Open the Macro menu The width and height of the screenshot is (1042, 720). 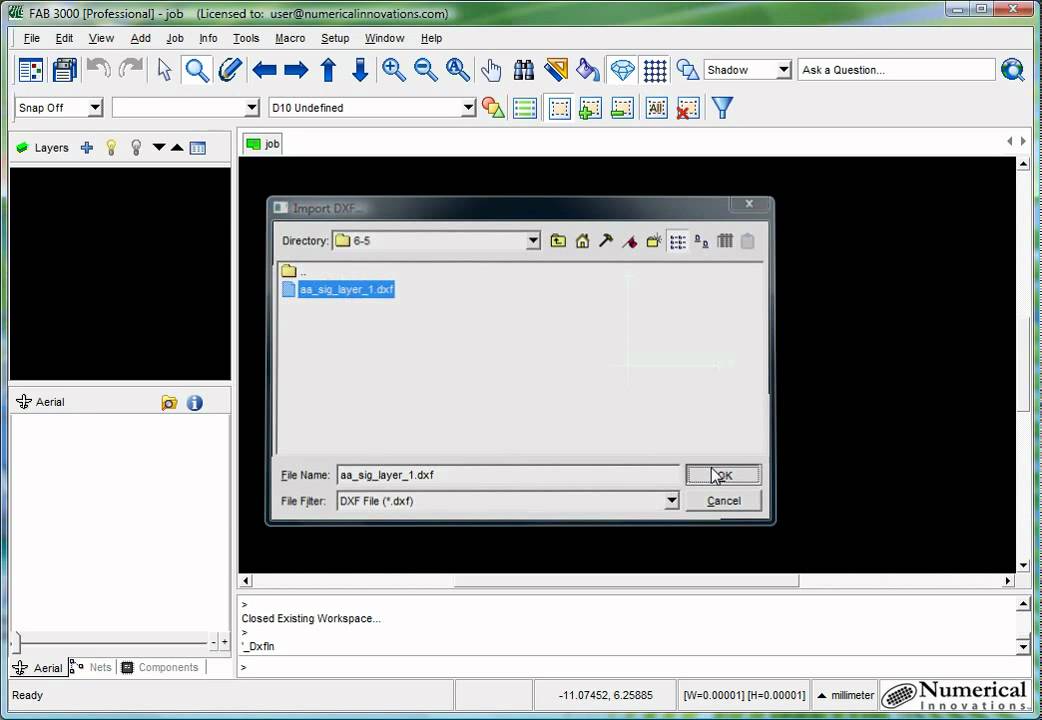pos(290,38)
